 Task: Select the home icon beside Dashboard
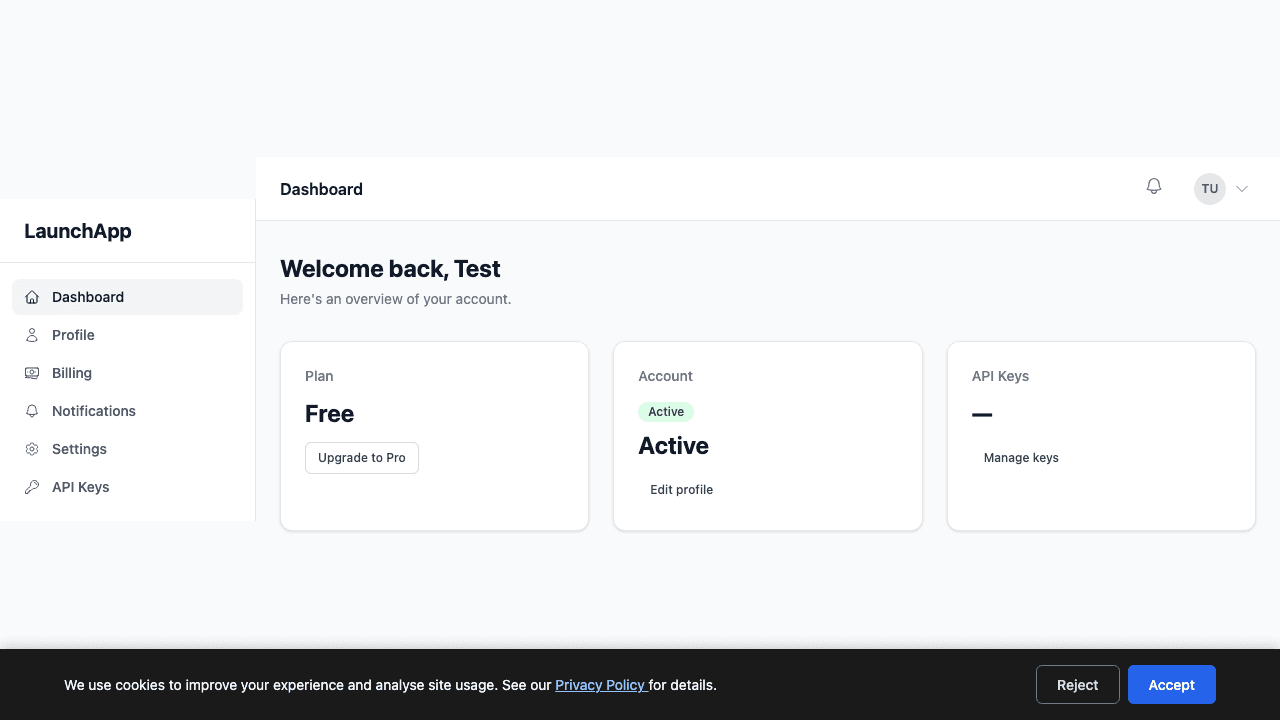pyautogui.click(x=32, y=296)
